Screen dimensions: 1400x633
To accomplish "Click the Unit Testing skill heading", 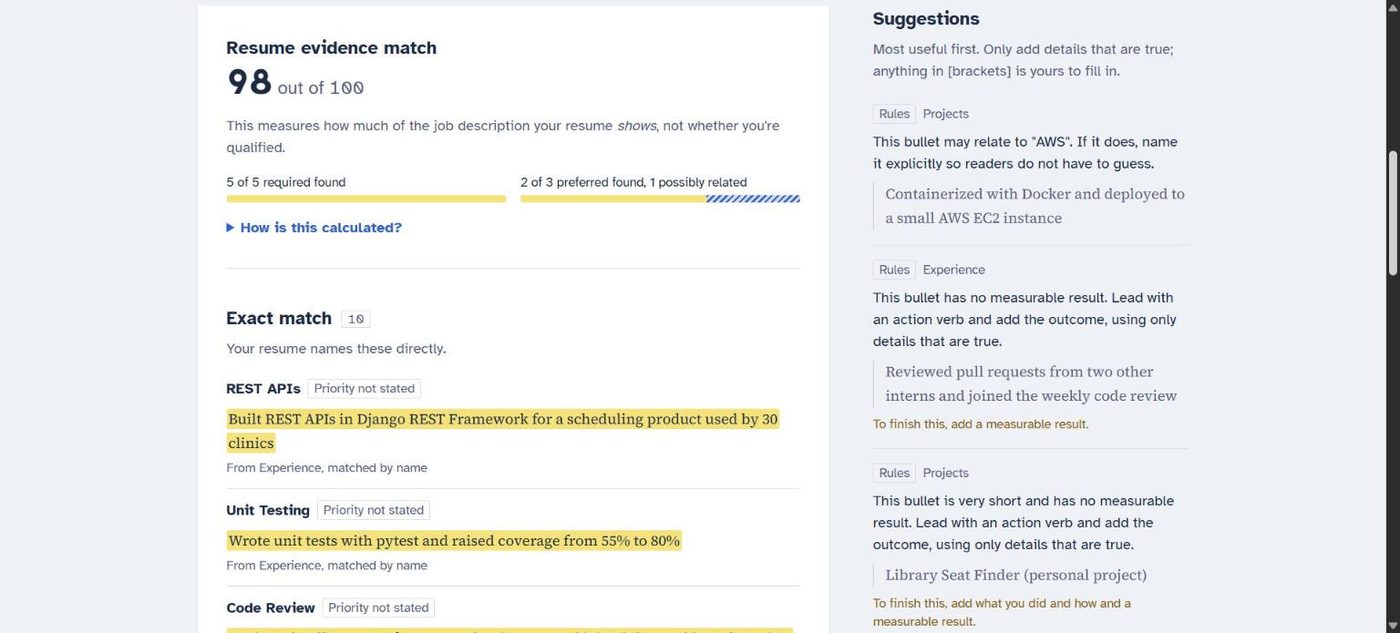I will pos(268,510).
